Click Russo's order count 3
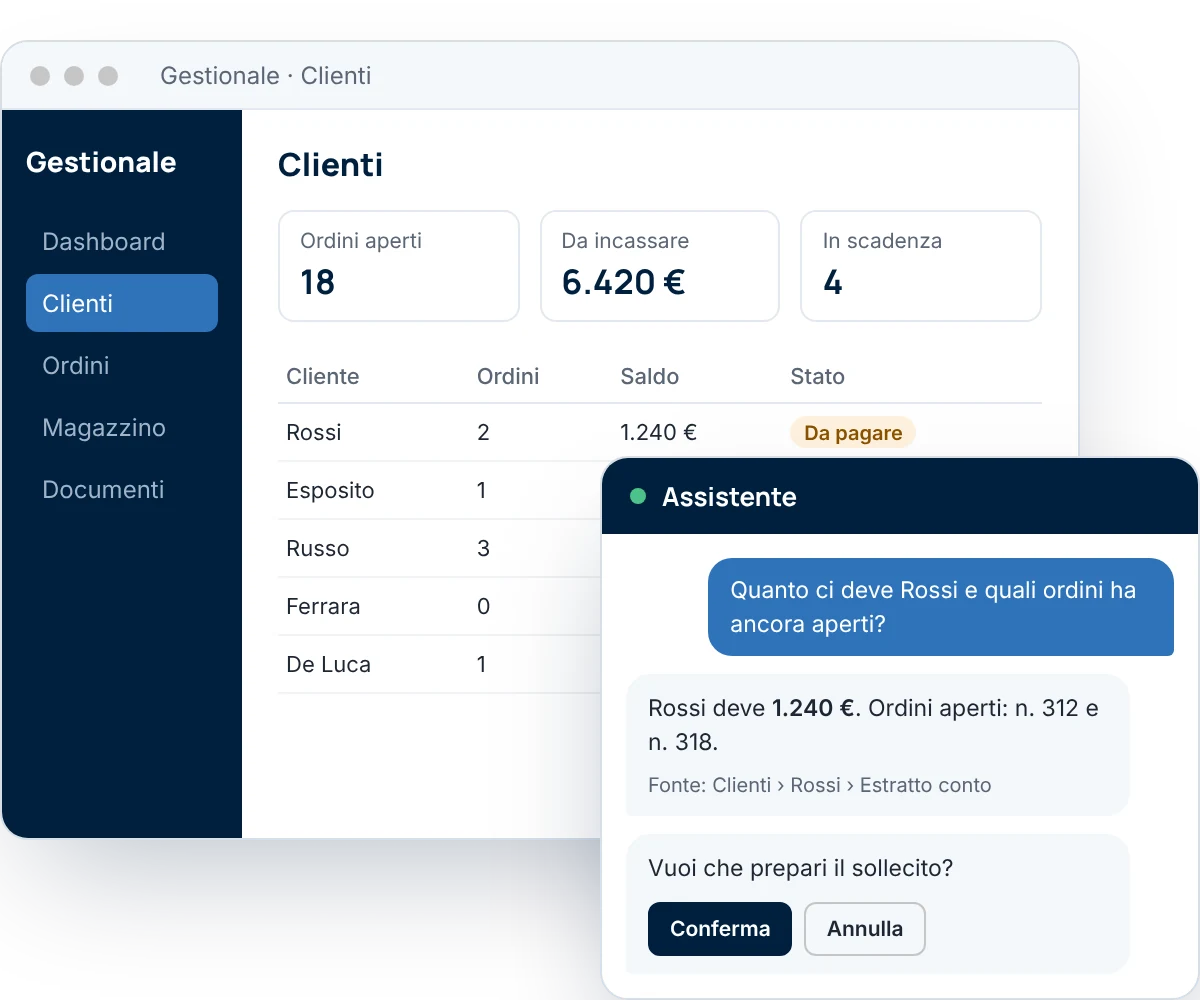This screenshot has width=1200, height=1000. [484, 549]
